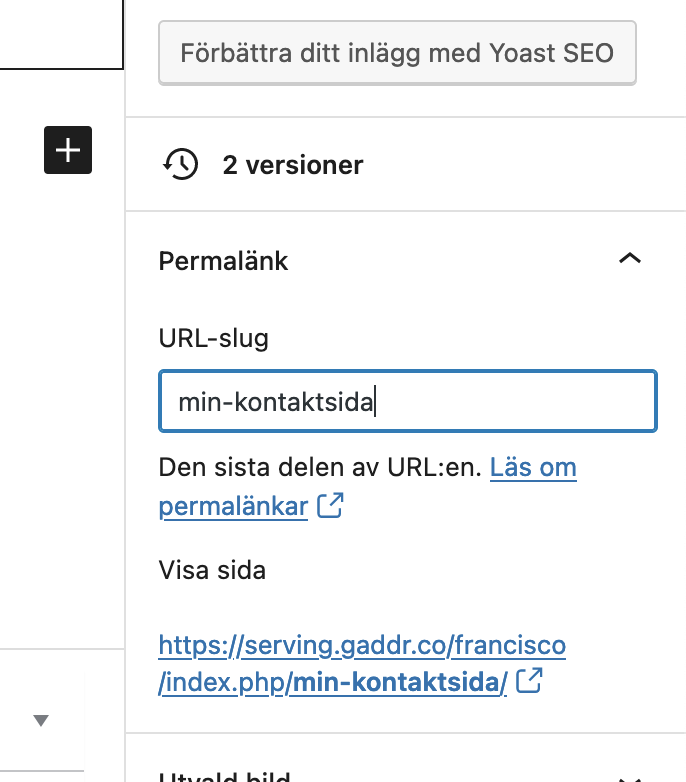Follow the Läs om permalänkar link
The height and width of the screenshot is (782, 686).
pos(532,467)
